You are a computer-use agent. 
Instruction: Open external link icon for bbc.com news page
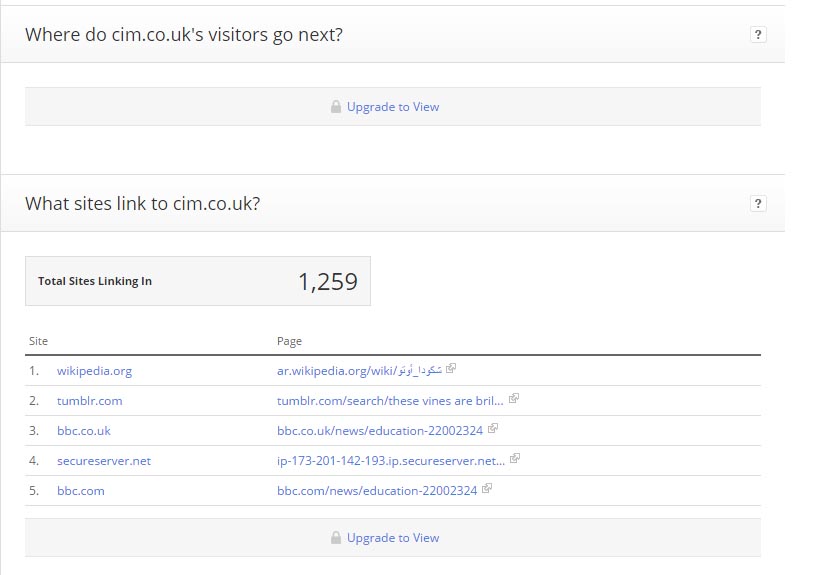click(x=487, y=489)
